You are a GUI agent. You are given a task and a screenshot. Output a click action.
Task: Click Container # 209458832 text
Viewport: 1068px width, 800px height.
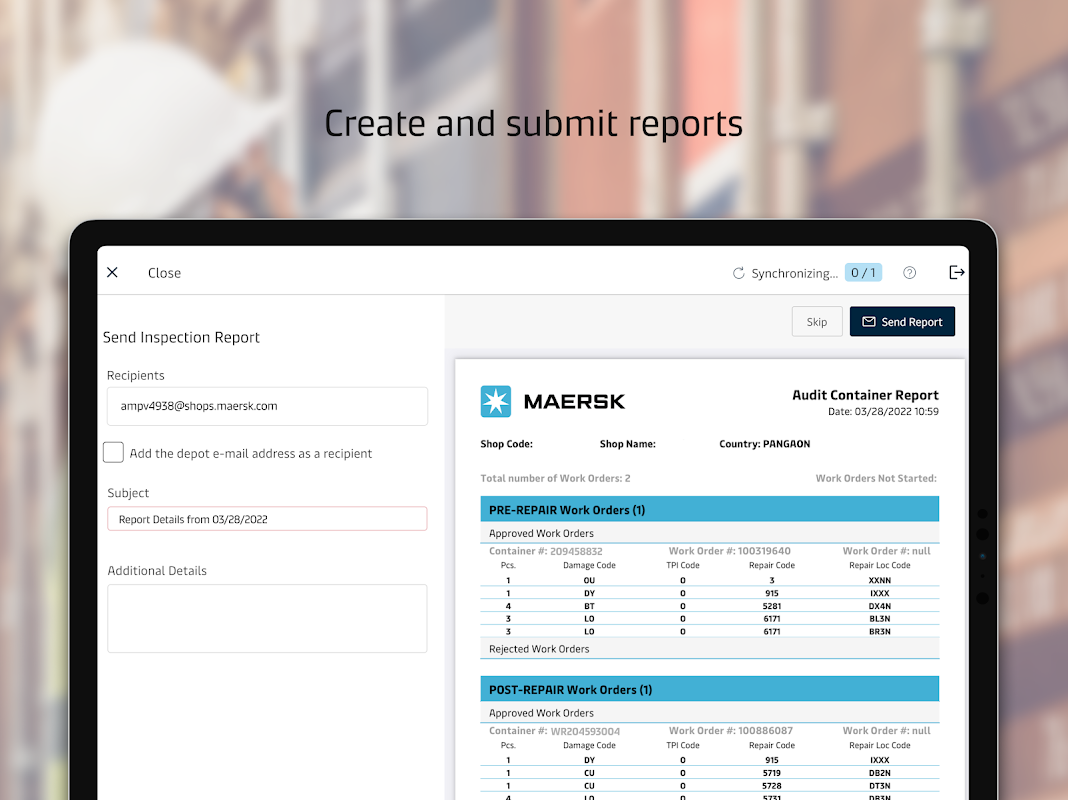click(x=546, y=551)
